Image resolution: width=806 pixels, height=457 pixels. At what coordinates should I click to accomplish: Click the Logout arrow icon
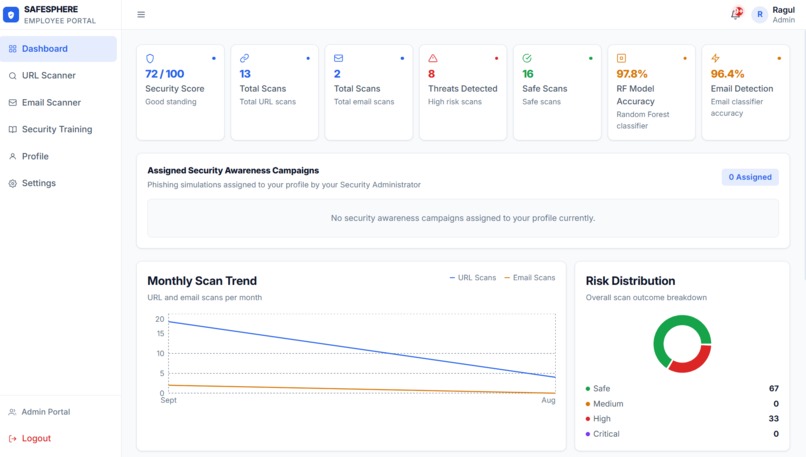12,438
